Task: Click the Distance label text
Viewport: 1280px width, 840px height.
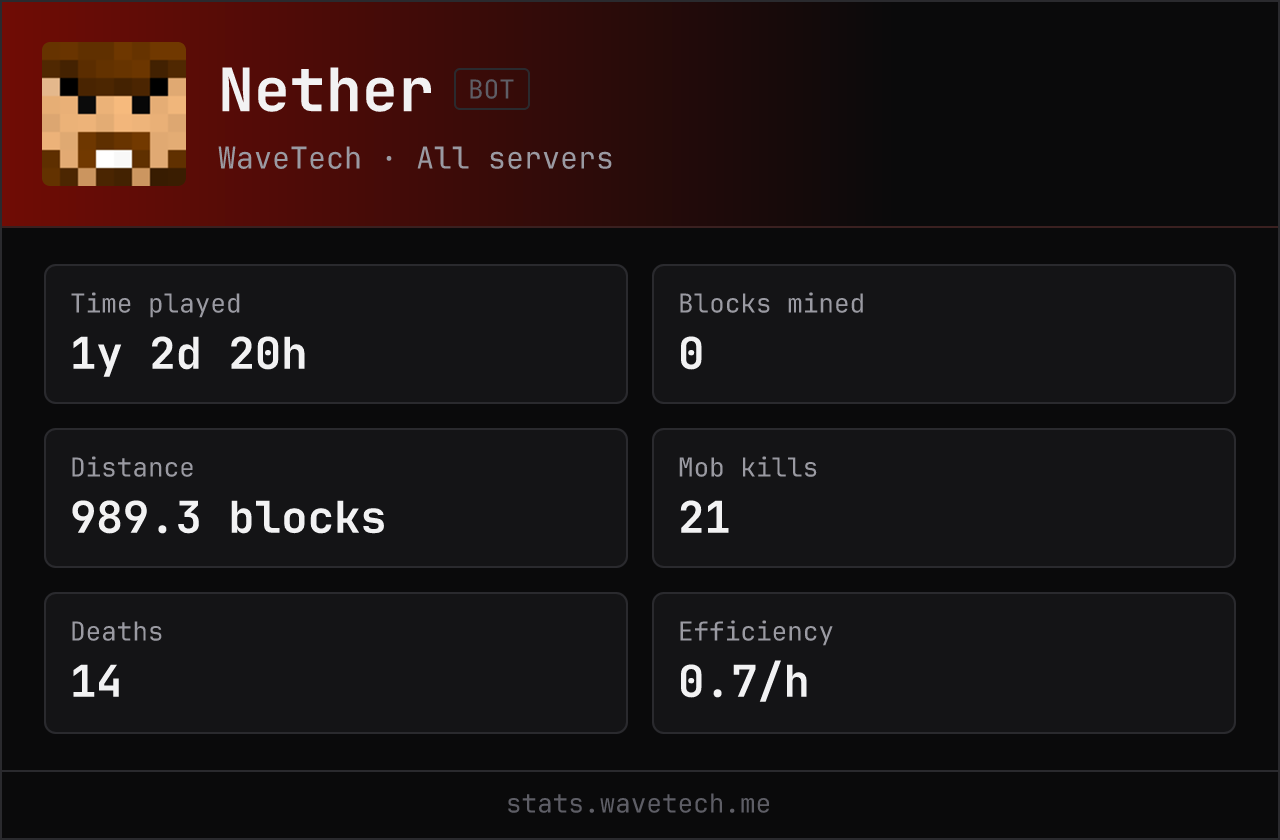Action: pyautogui.click(x=132, y=468)
